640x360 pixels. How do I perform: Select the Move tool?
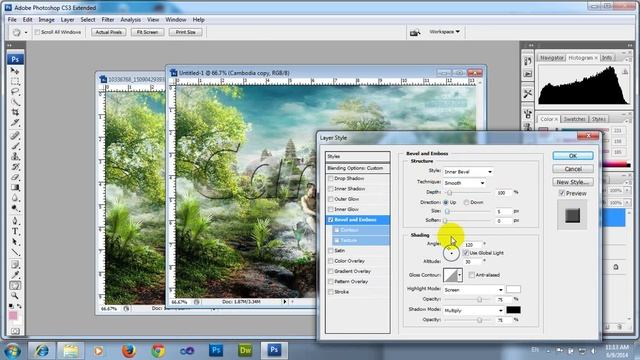pyautogui.click(x=15, y=71)
